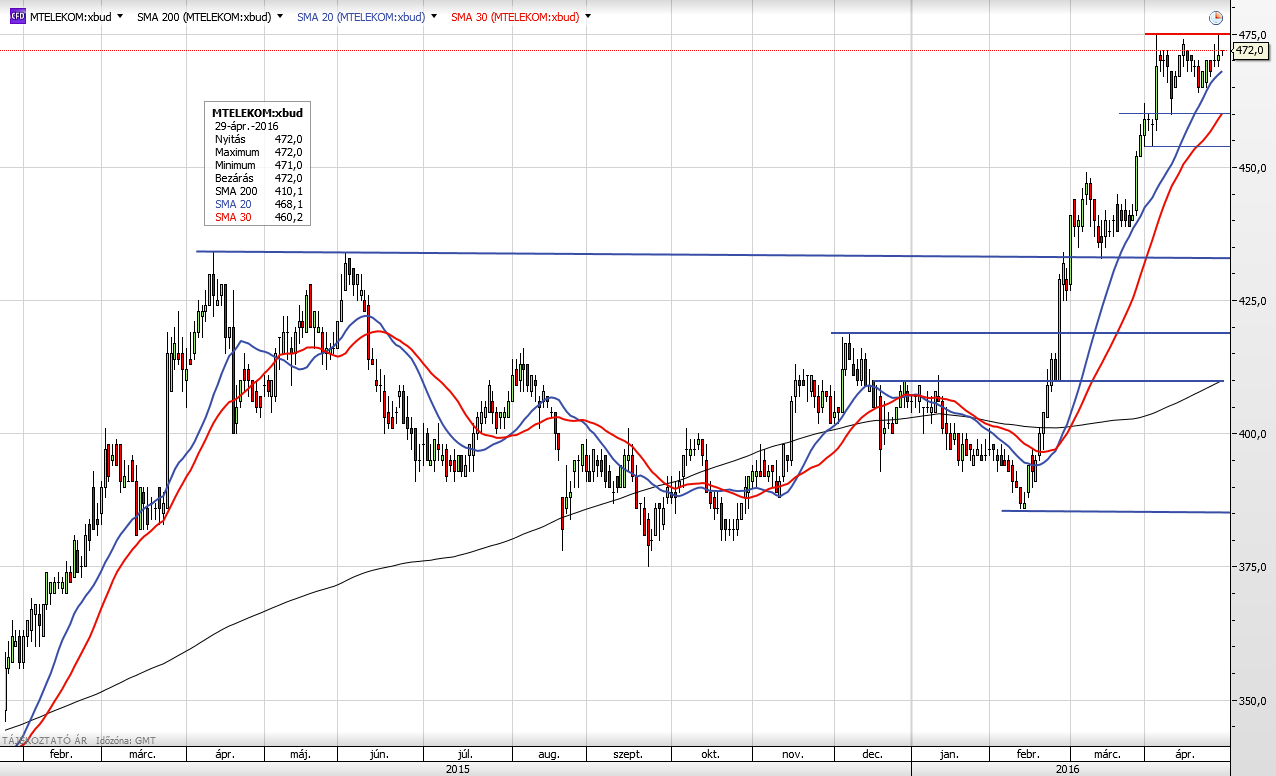
Task: Click the Nyitás value in info box
Action: click(288, 139)
